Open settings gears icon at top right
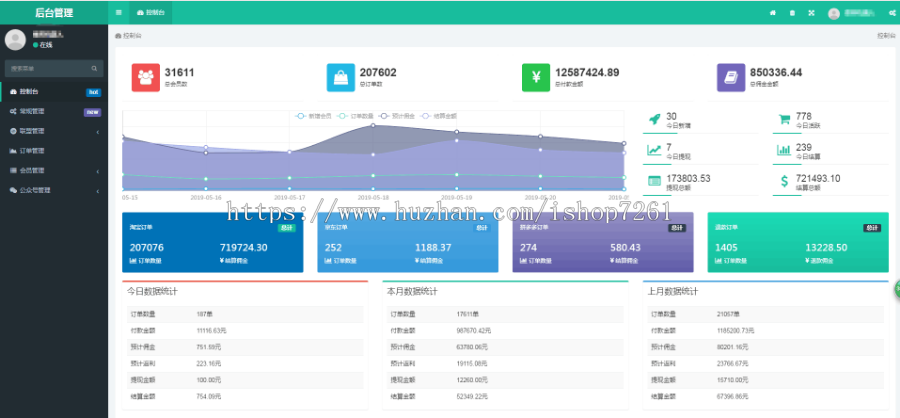This screenshot has height=418, width=900. coord(892,13)
